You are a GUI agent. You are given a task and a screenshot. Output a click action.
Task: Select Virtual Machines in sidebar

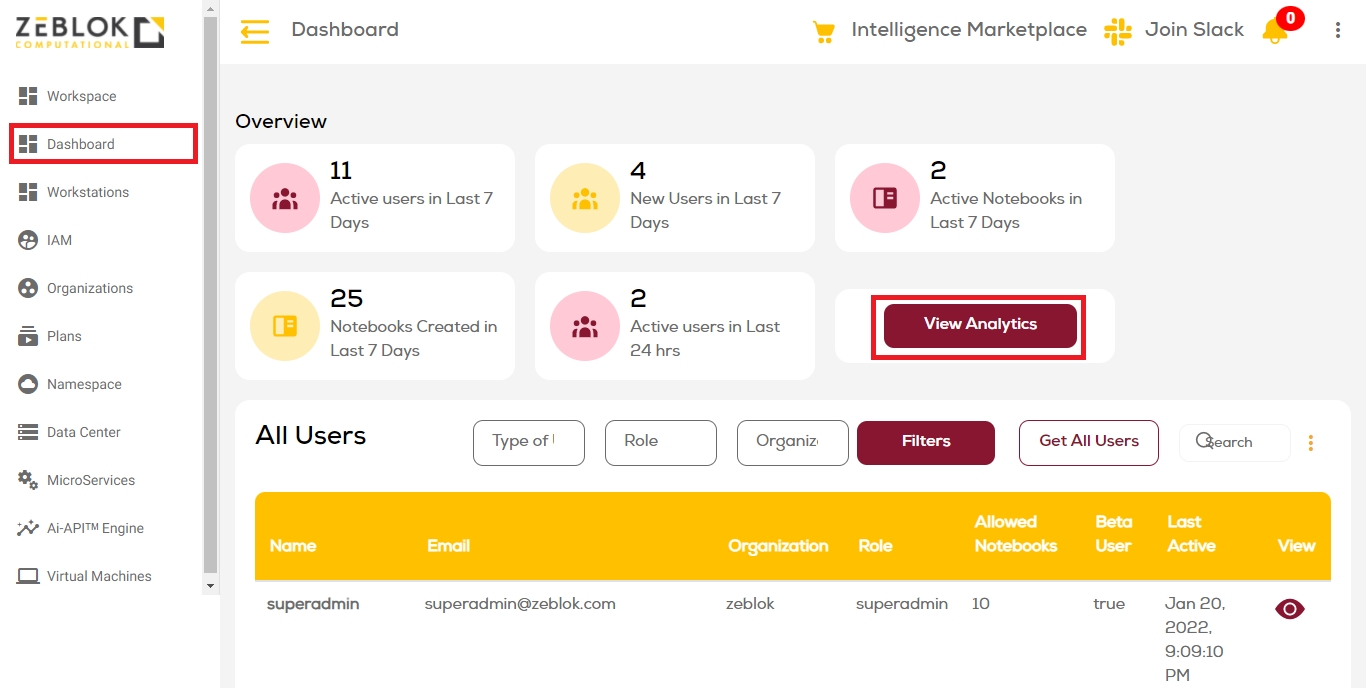(x=99, y=576)
